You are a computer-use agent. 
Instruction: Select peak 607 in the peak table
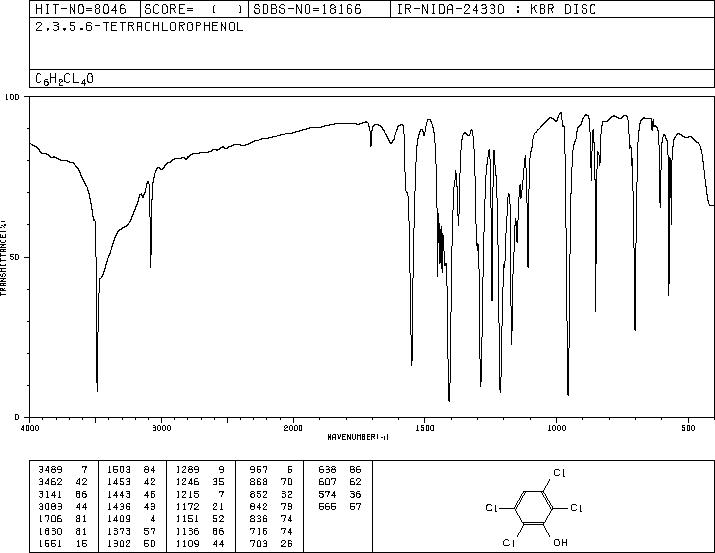(327, 482)
